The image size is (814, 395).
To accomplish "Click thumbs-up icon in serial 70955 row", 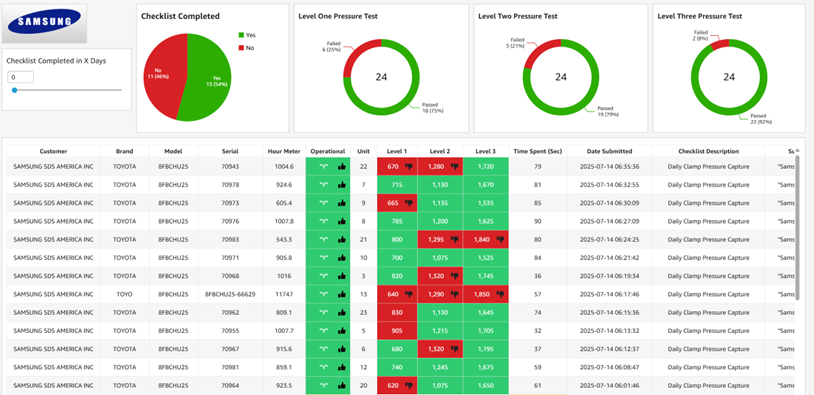I will pos(342,331).
